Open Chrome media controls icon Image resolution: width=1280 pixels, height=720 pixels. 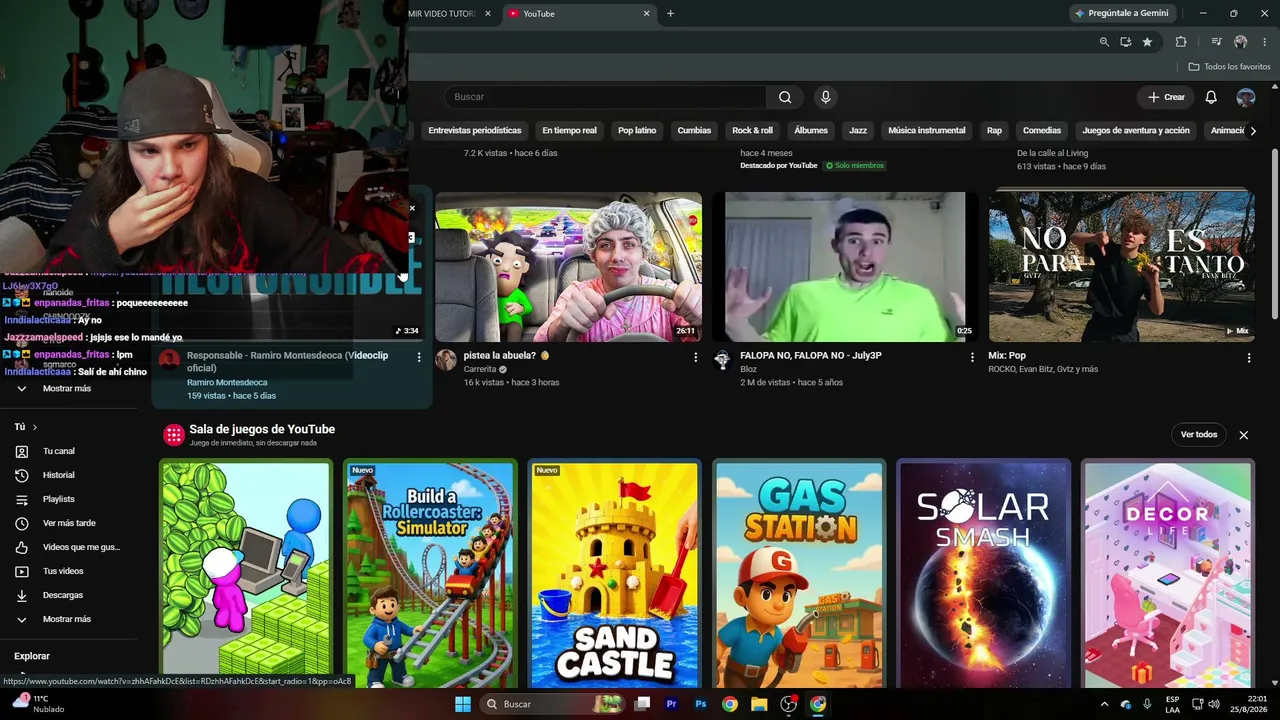(1216, 42)
